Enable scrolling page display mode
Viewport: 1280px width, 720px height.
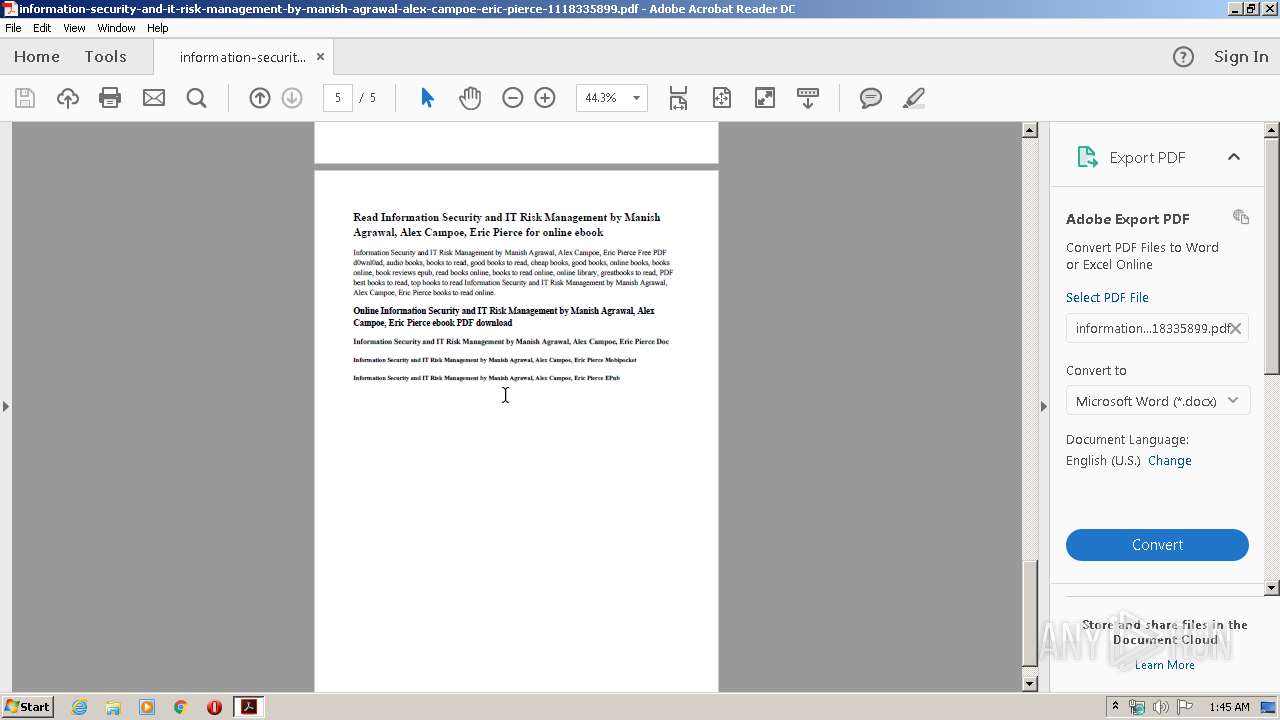click(x=678, y=98)
